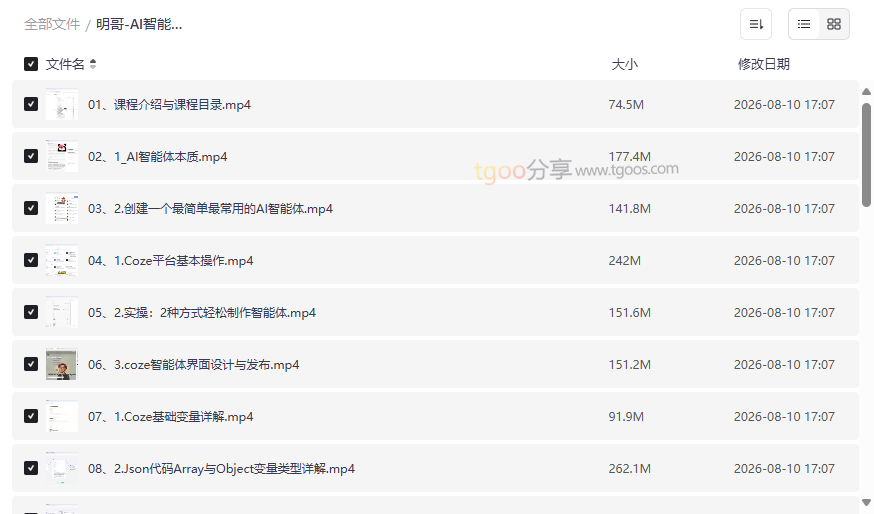Click the 明哥-AI智能... breadcrumb folder
Image resolution: width=874 pixels, height=514 pixels.
[x=139, y=25]
